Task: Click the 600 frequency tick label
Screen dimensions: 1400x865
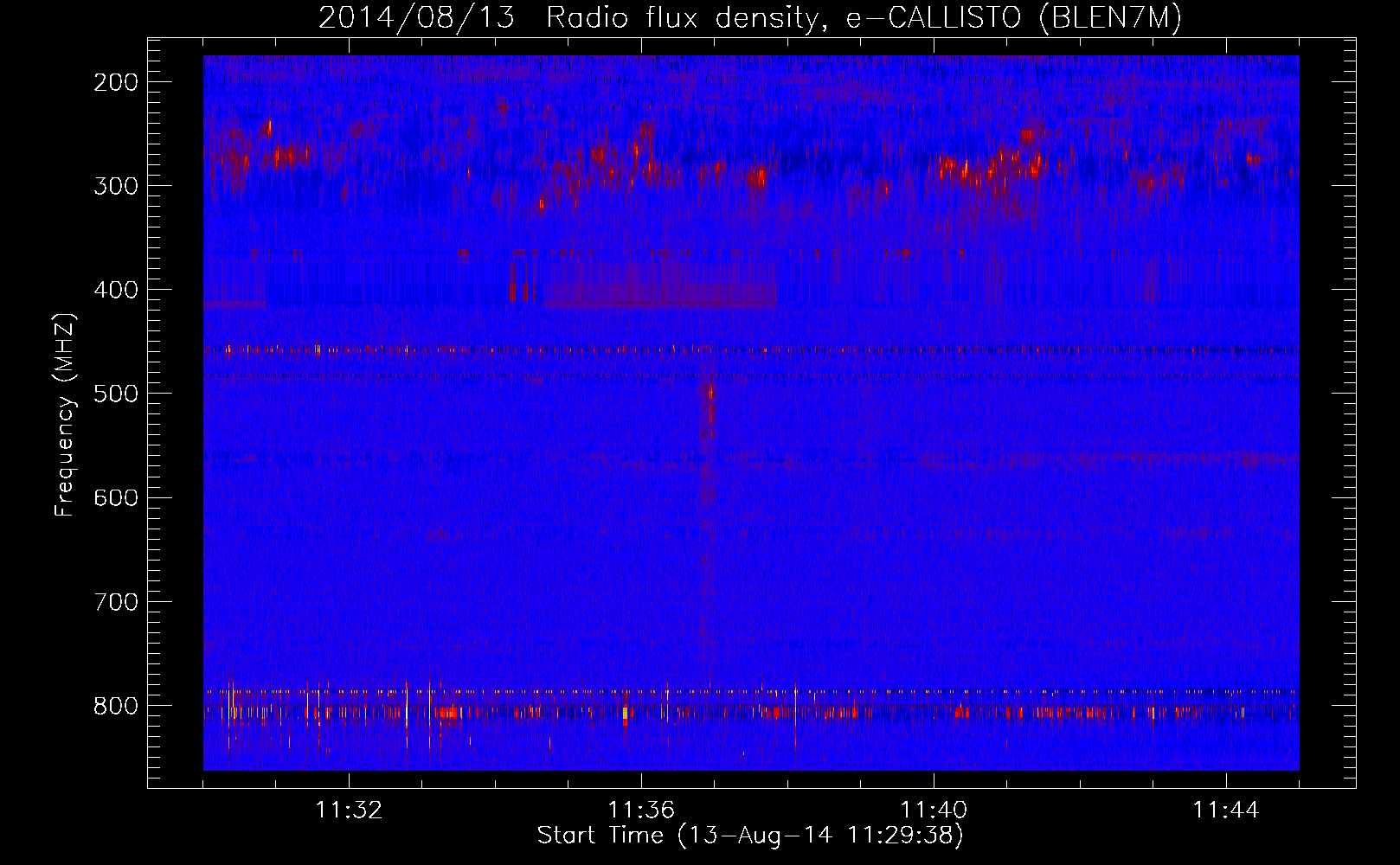Action: click(115, 497)
